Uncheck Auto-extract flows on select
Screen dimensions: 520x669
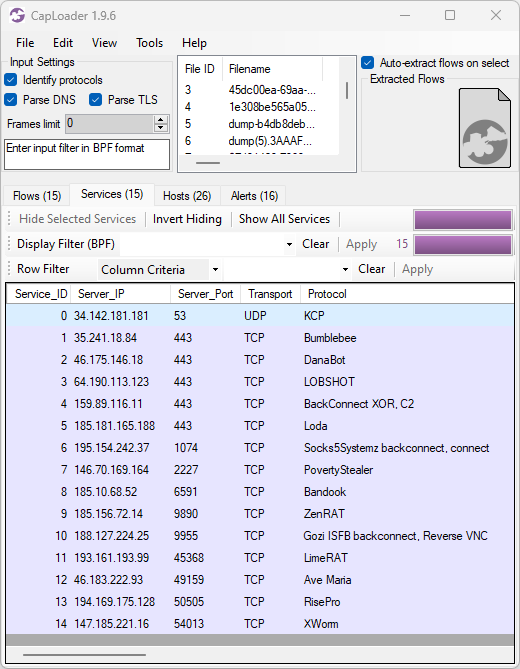(368, 63)
